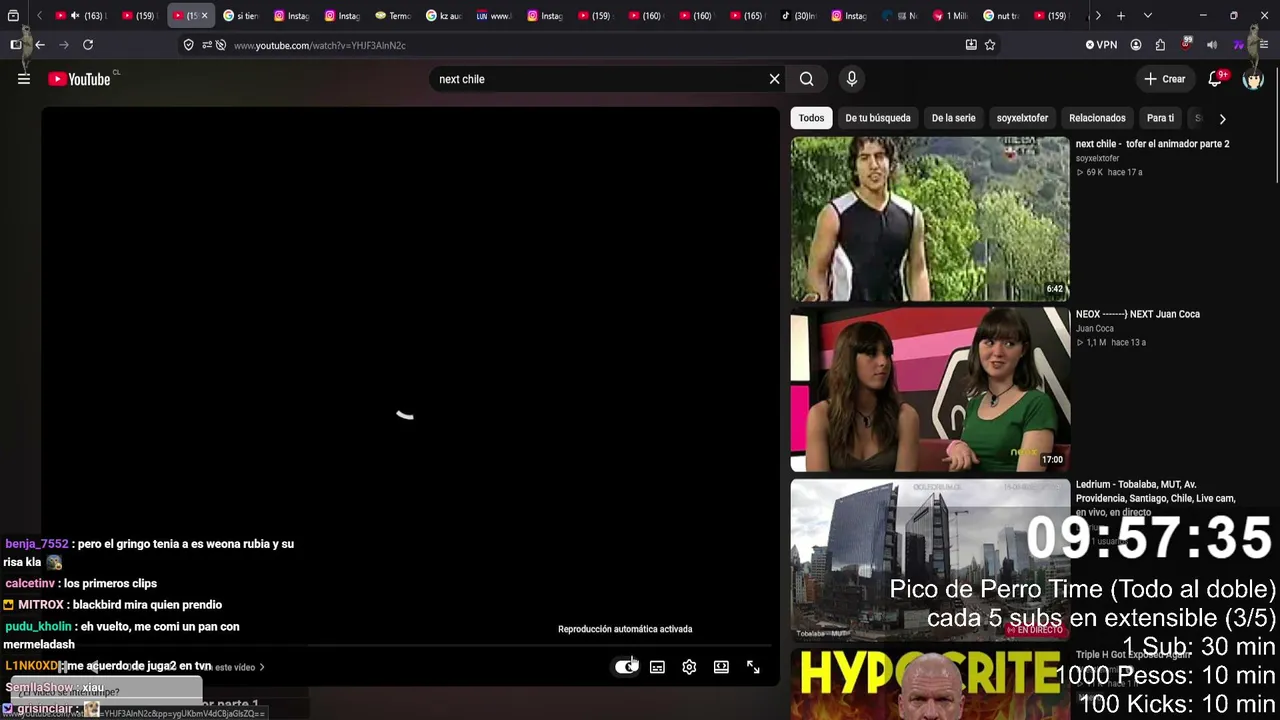Enter fullscreen in the video player
The width and height of the screenshot is (1280, 720).
click(753, 667)
